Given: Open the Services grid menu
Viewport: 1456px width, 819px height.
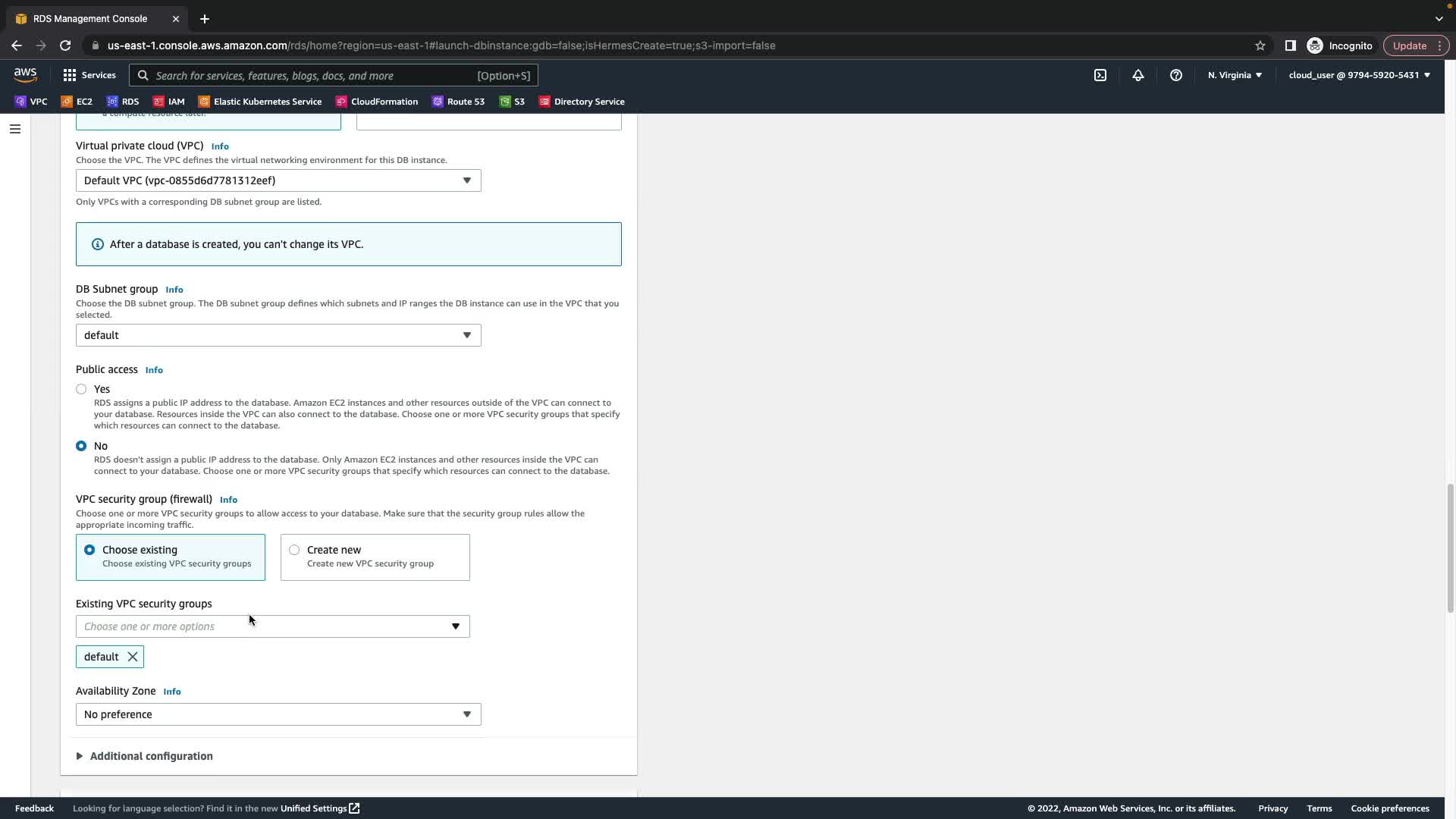Looking at the screenshot, I should 89,75.
